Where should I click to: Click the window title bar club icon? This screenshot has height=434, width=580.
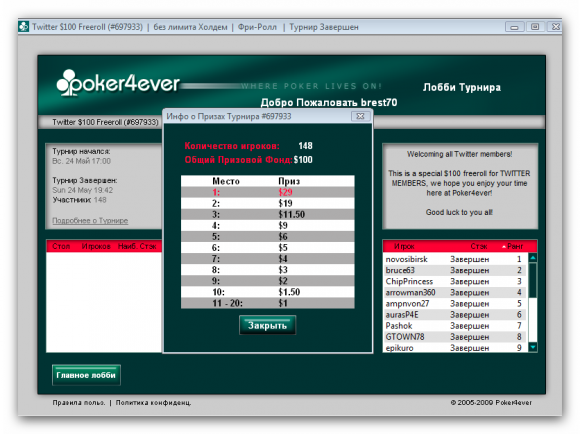(24, 27)
